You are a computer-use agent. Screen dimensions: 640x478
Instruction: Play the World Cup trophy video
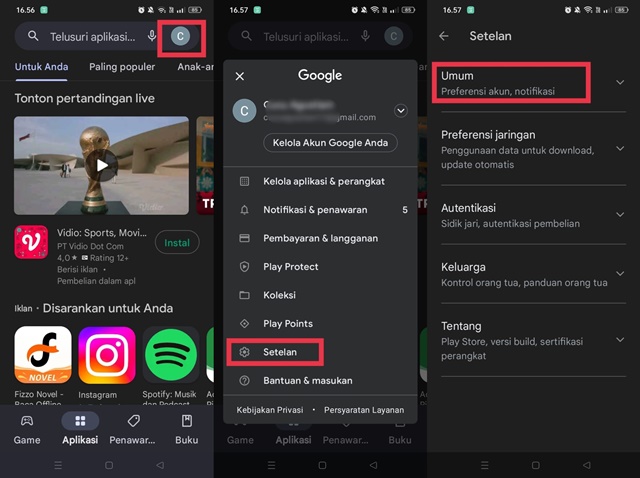point(102,165)
